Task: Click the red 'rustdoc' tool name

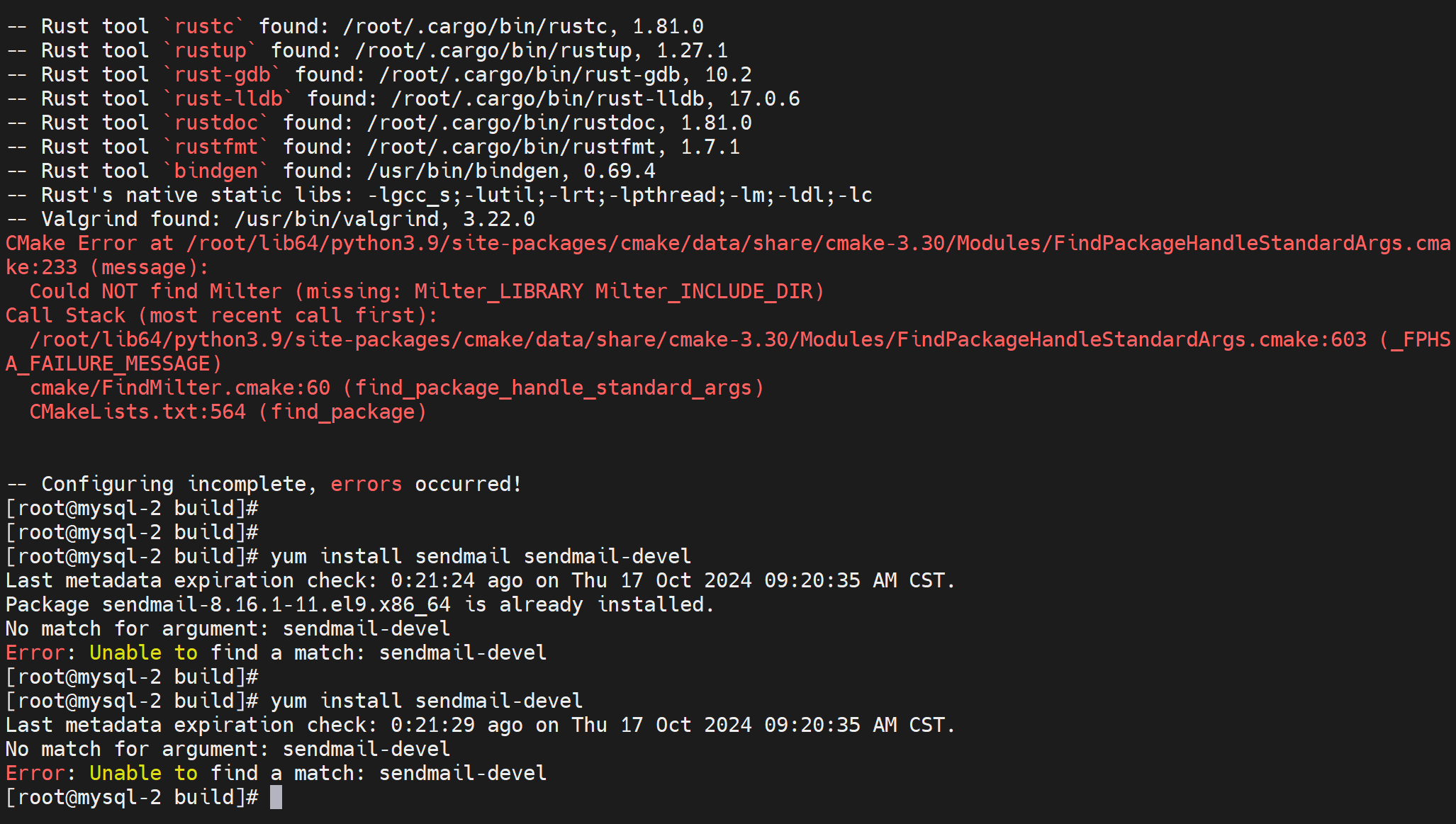Action: pos(215,123)
